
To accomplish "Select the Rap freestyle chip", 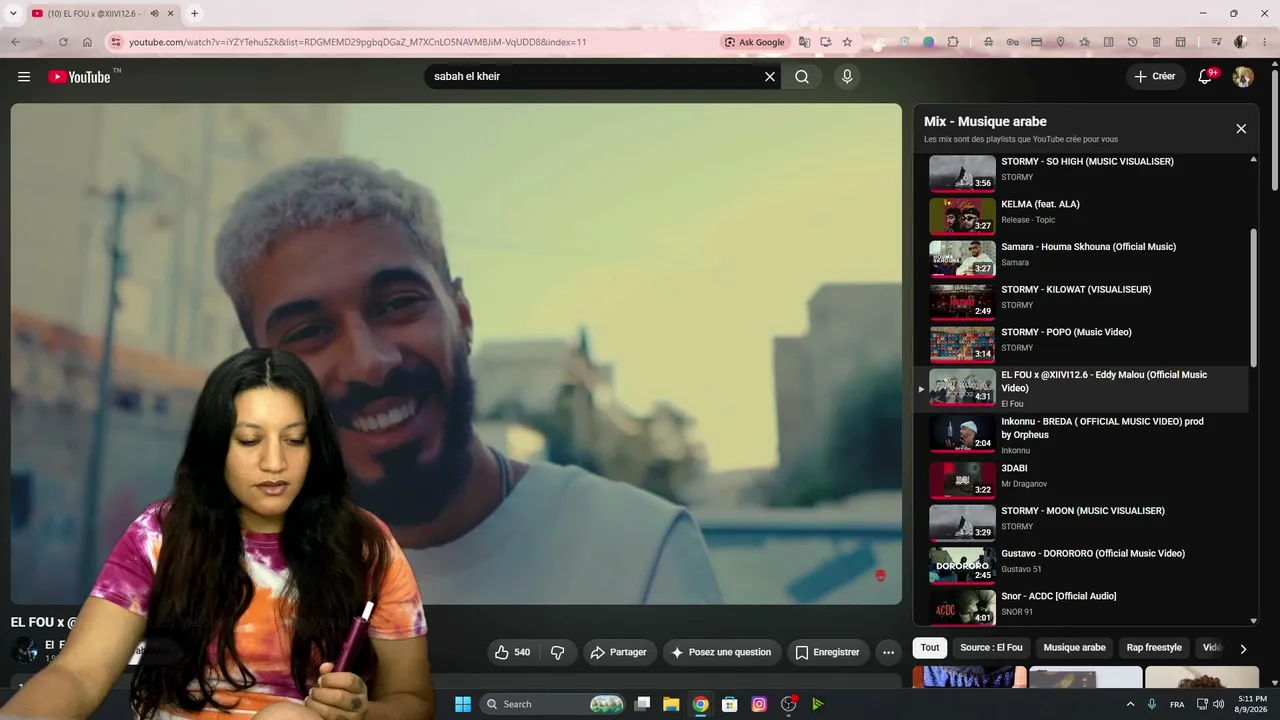I will (x=1154, y=648).
